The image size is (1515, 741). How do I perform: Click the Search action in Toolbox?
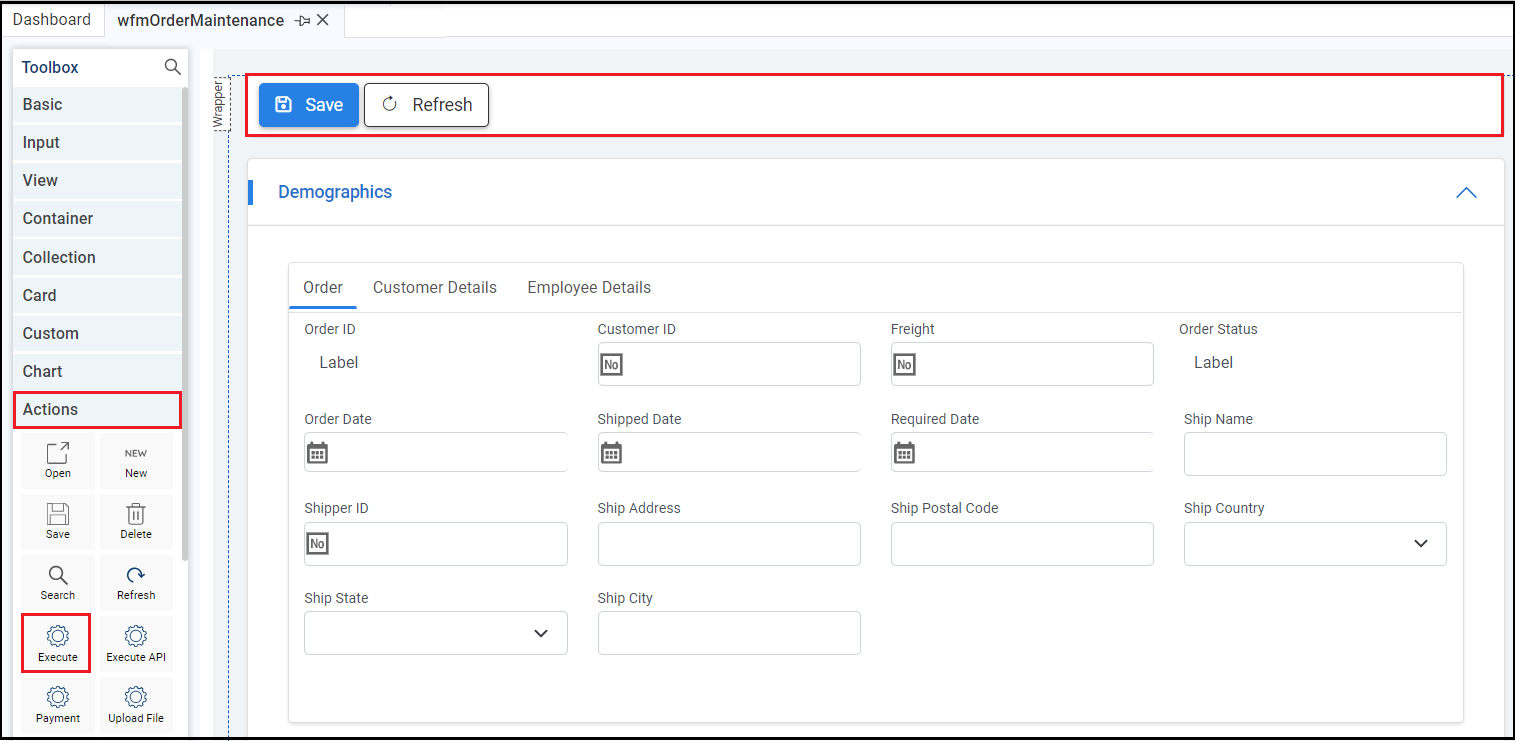point(58,581)
